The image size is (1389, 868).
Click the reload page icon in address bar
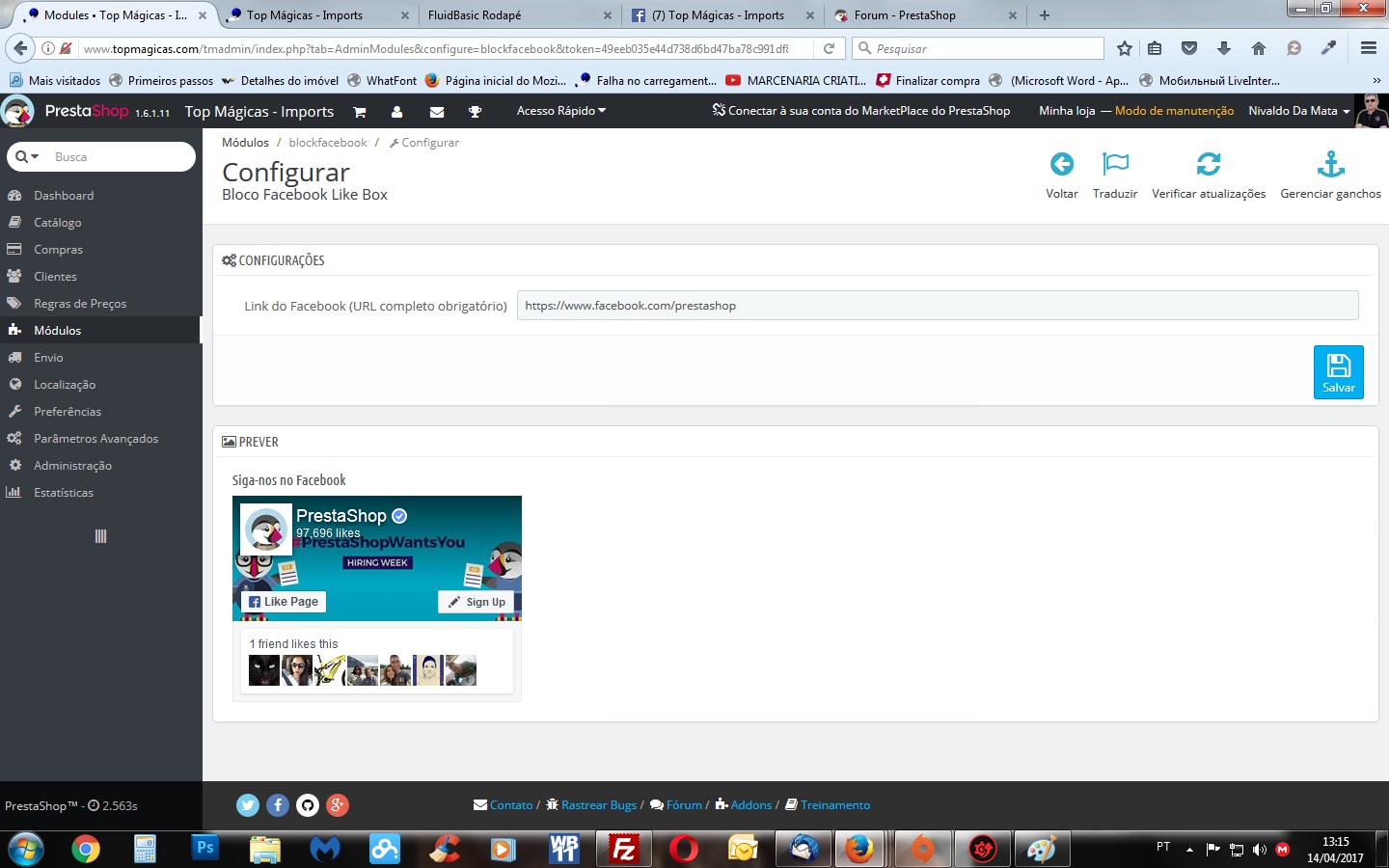[x=829, y=48]
